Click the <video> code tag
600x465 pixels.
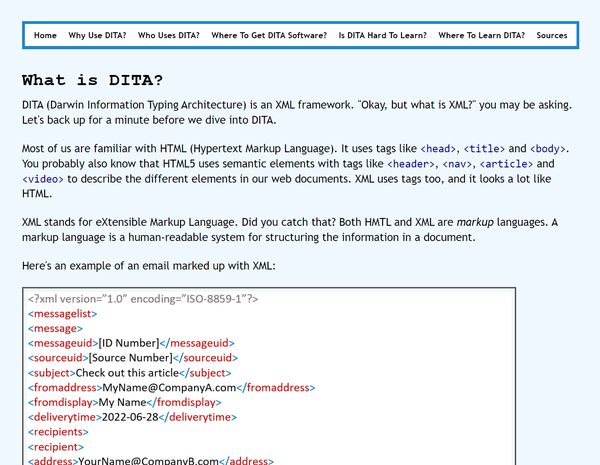44,180
